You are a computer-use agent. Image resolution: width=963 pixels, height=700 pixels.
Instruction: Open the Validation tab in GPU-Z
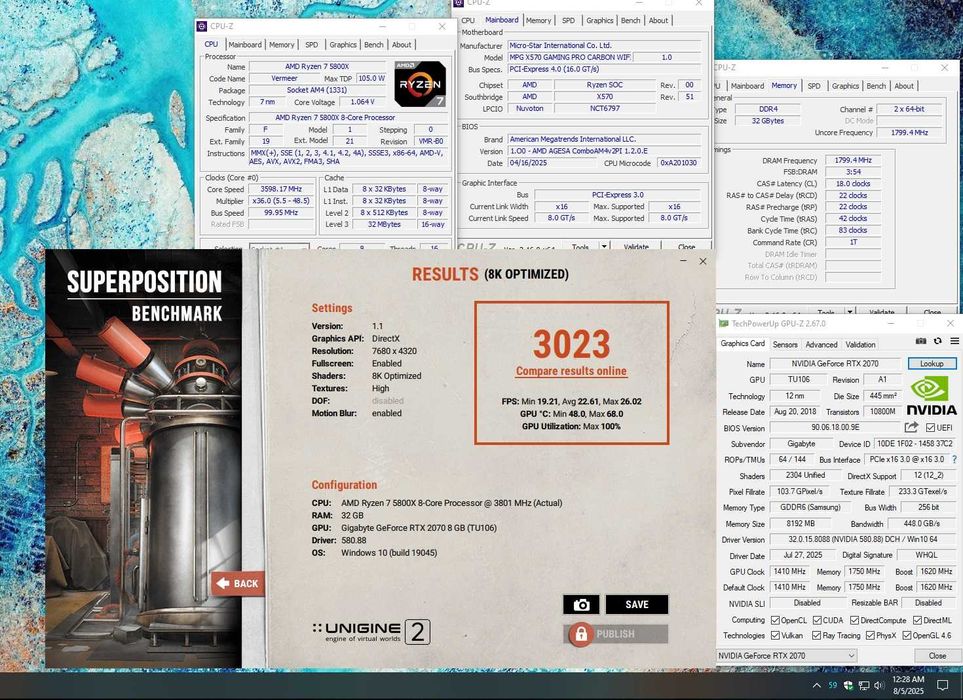(860, 344)
